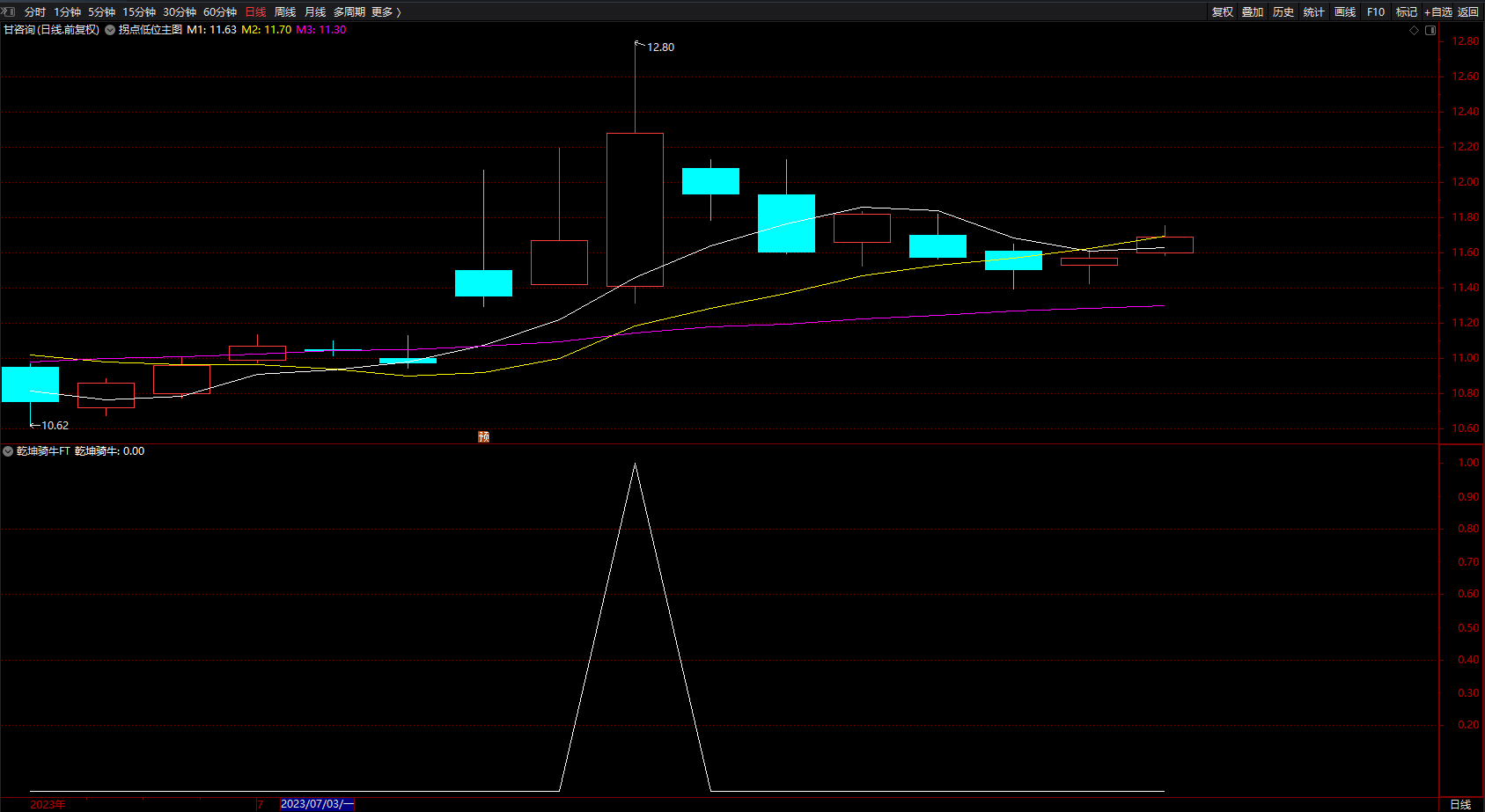The image size is (1485, 812).
Task: Click the 2023/07/03 date marker
Action: 317,804
